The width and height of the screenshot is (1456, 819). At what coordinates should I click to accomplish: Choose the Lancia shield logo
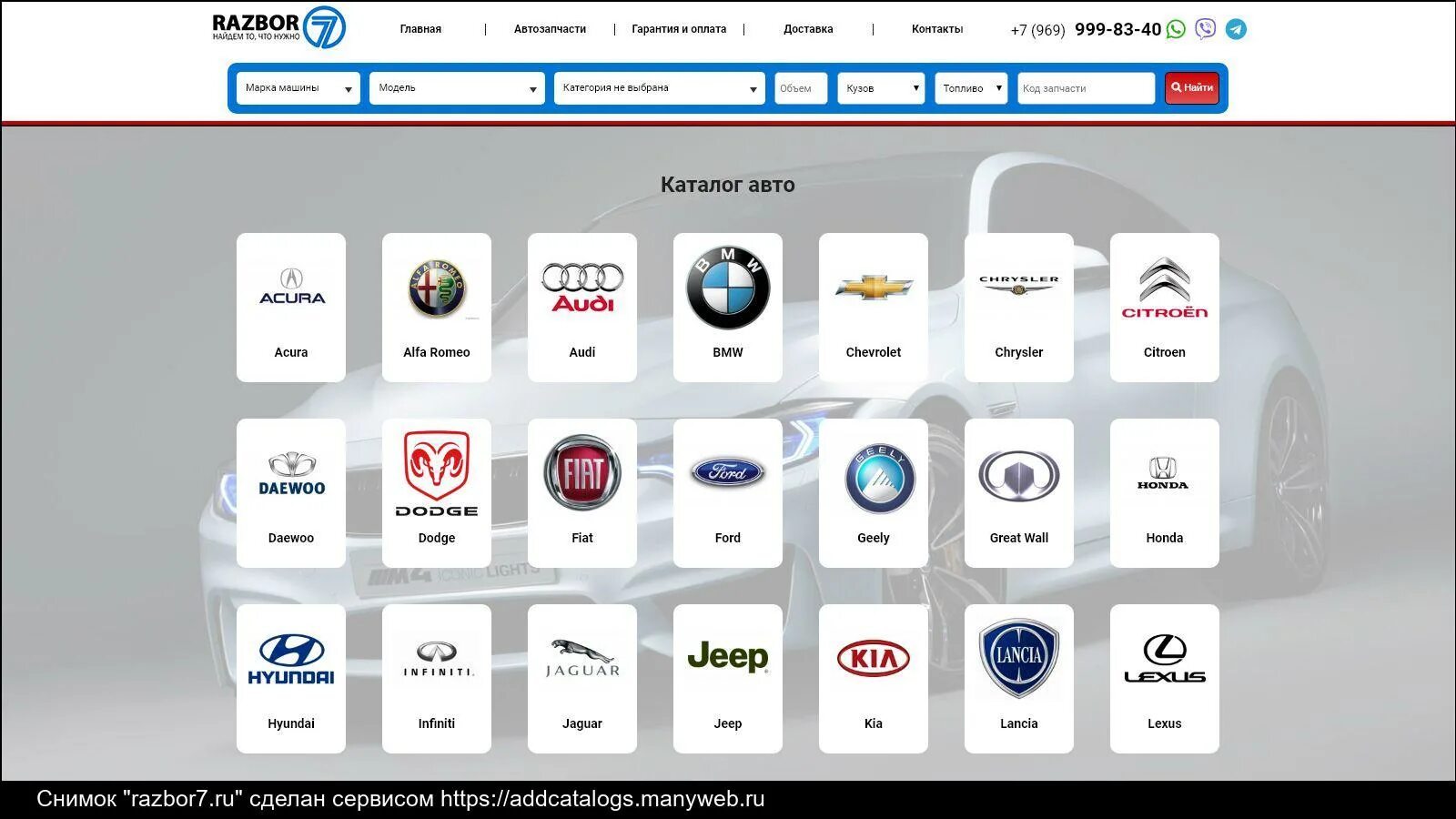pos(1019,659)
